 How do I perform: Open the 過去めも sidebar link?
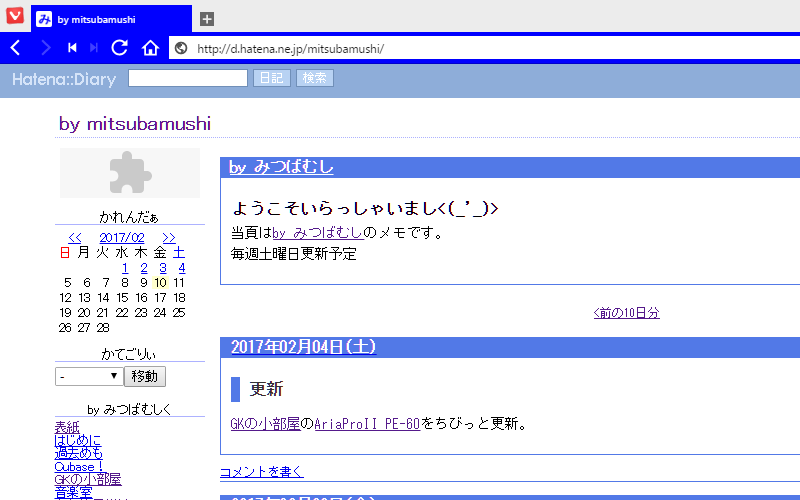(x=79, y=453)
